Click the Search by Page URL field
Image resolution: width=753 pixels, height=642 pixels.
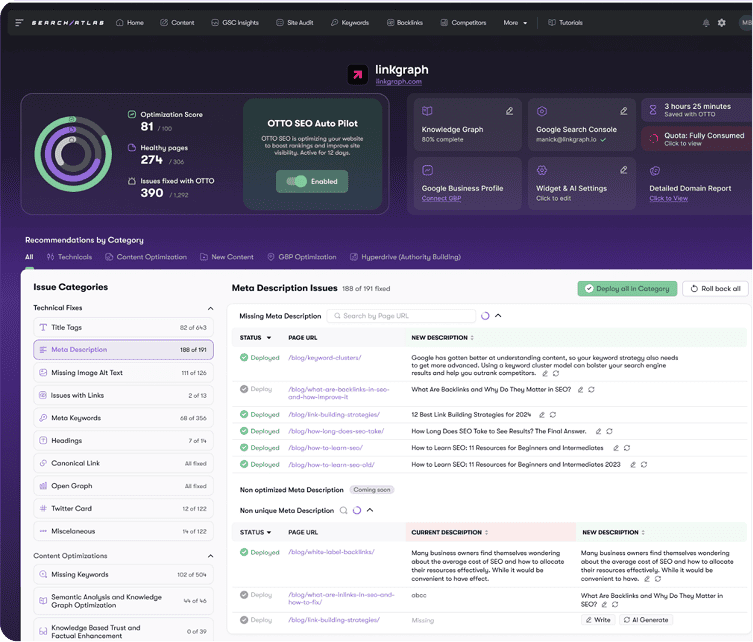tap(403, 316)
